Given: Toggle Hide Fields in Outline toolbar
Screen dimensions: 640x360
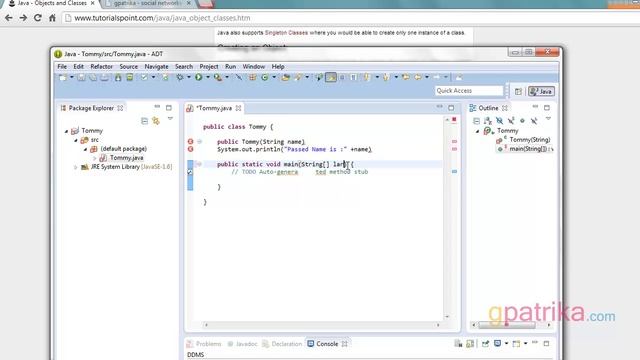Looking at the screenshot, I should pyautogui.click(x=499, y=121).
